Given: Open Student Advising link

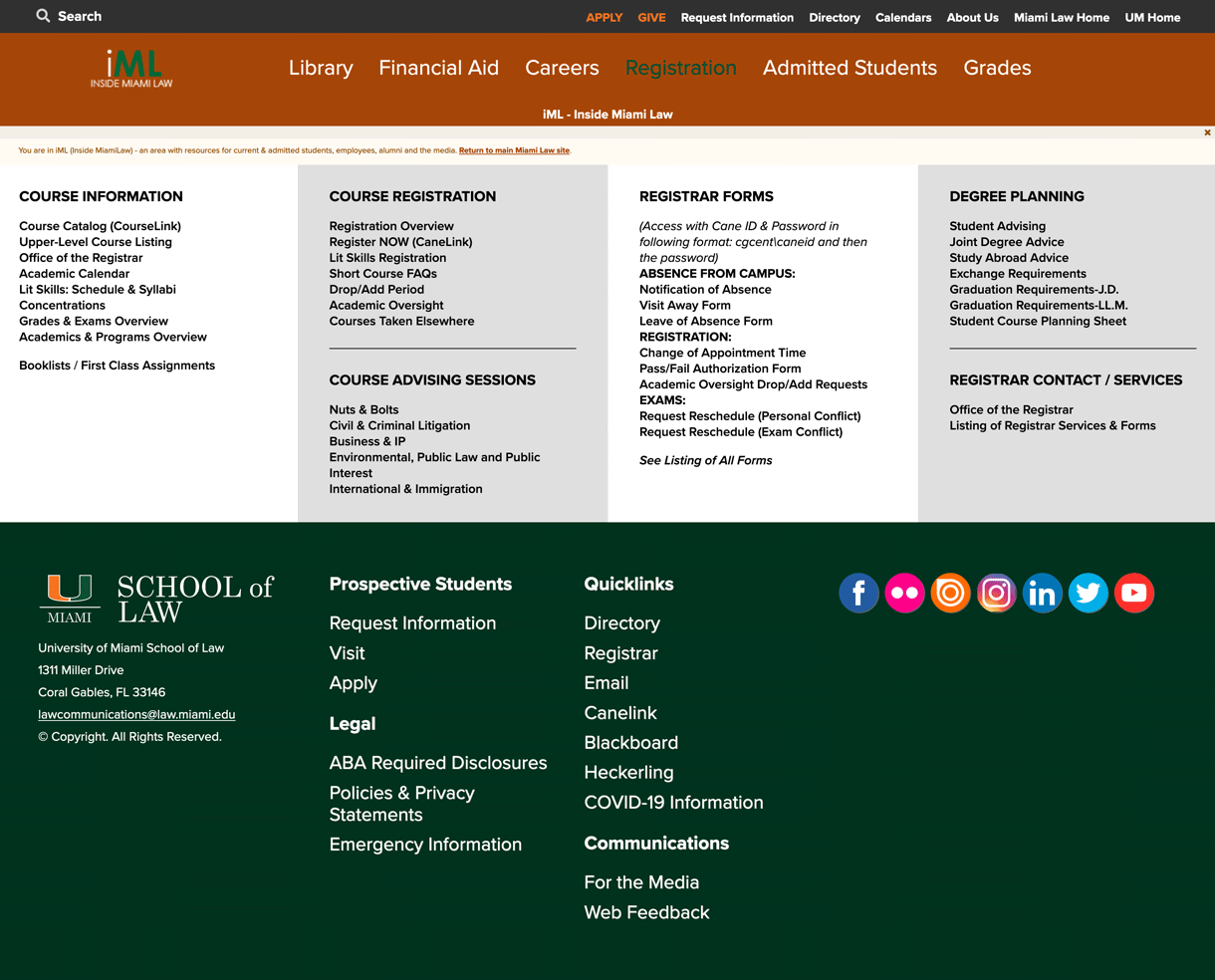Looking at the screenshot, I should tap(997, 226).
